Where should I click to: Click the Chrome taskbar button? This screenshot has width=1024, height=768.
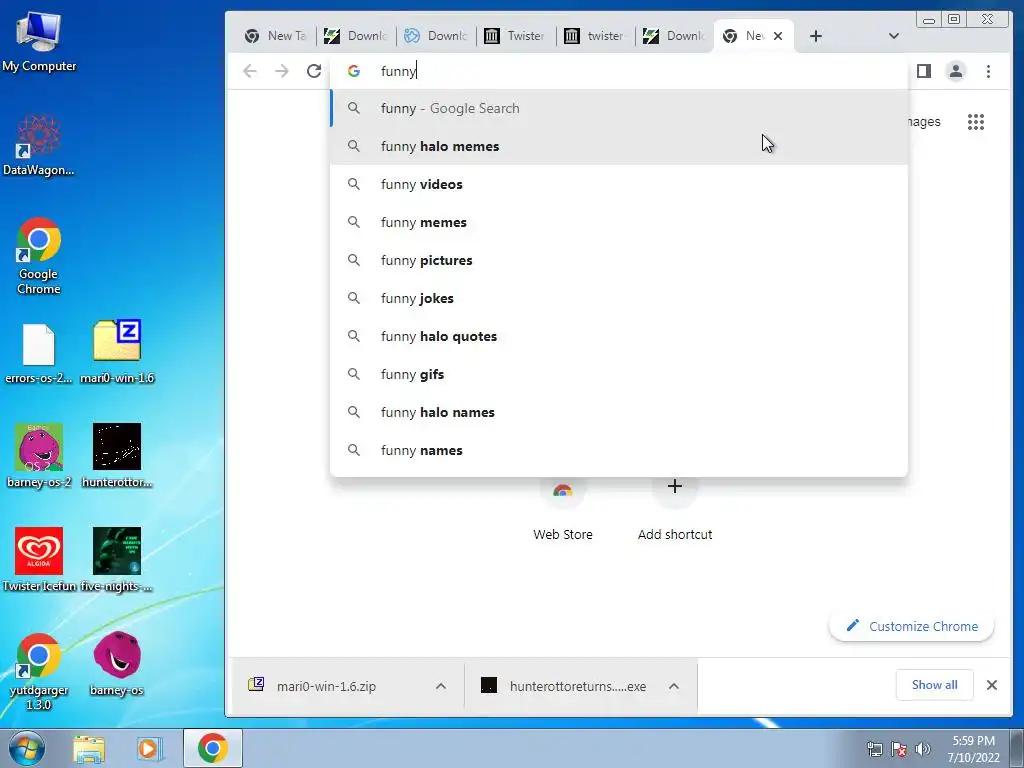213,748
